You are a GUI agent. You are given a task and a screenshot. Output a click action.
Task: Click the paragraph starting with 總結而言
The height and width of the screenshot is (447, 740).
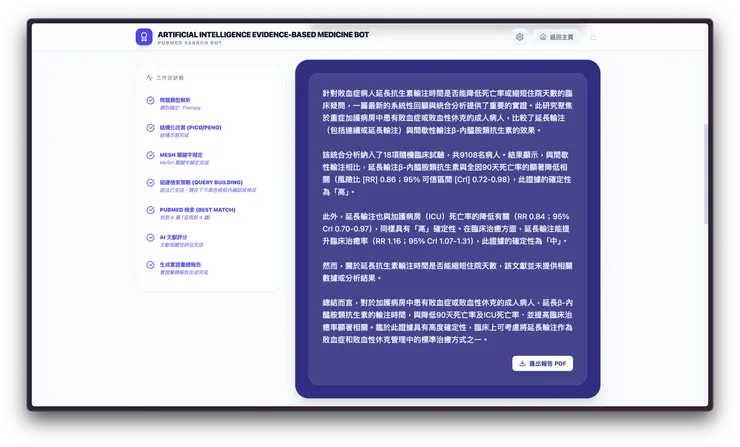point(447,321)
